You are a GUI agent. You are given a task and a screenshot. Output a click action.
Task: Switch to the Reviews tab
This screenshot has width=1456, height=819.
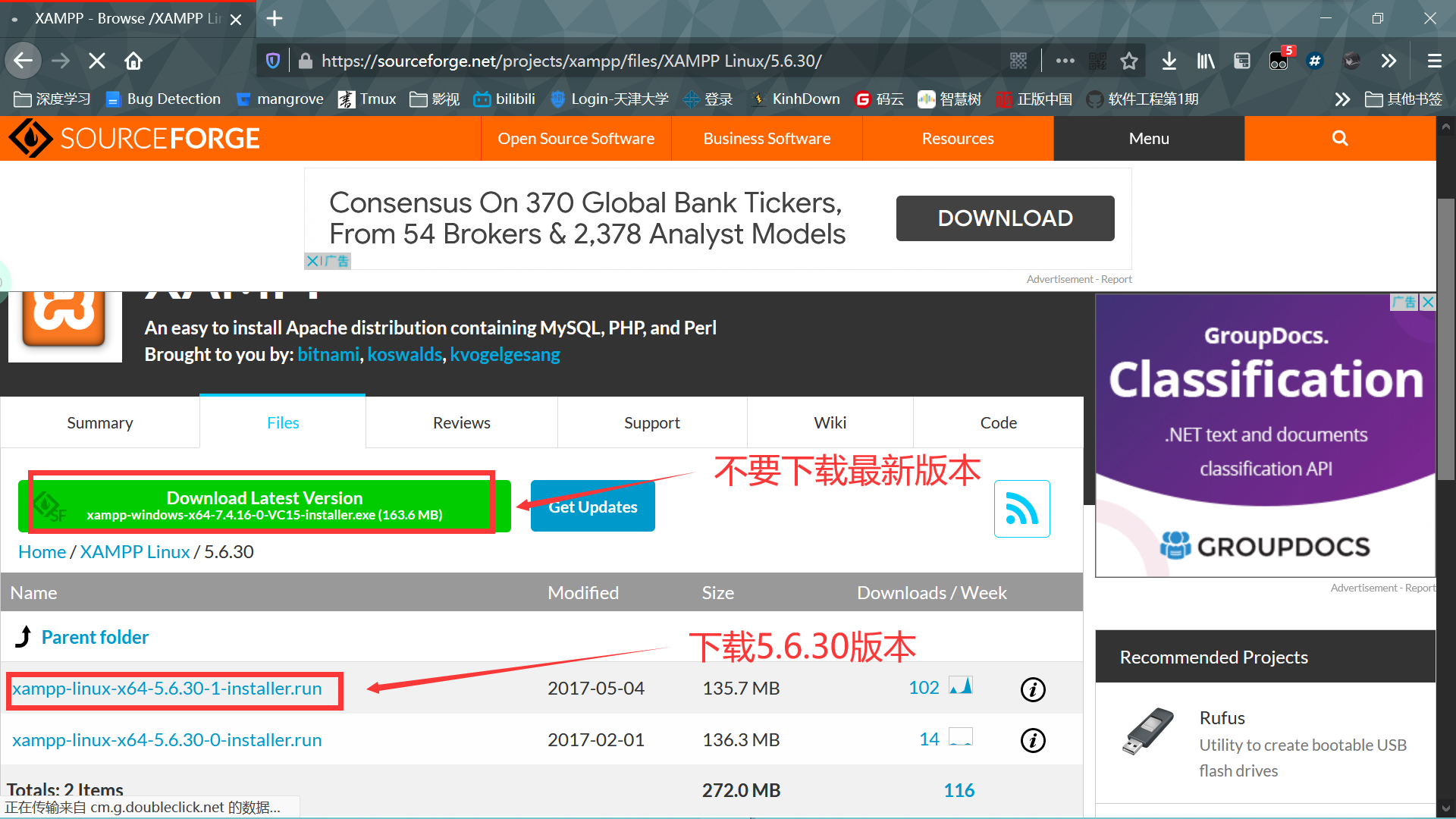pos(462,422)
